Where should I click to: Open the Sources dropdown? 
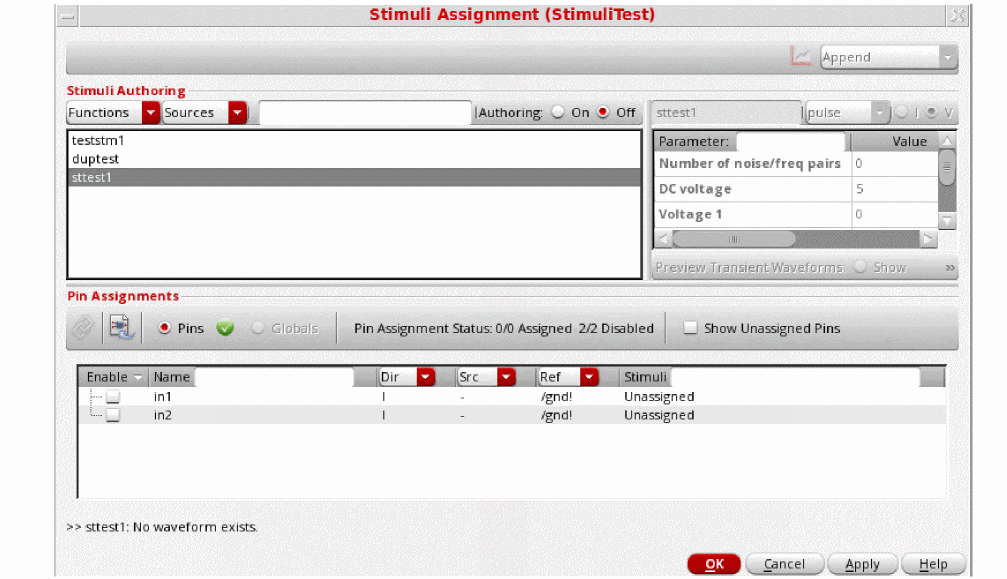pyautogui.click(x=238, y=112)
